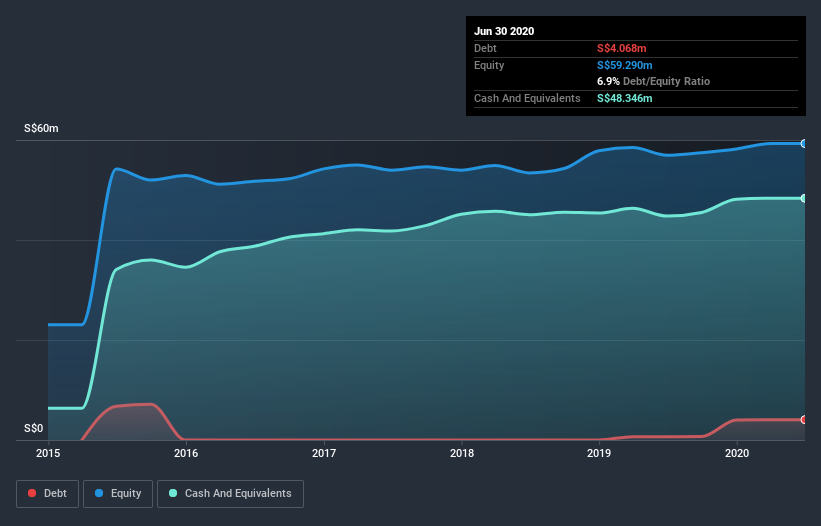
Task: Click the Equity row label in tooltip
Action: tap(489, 65)
